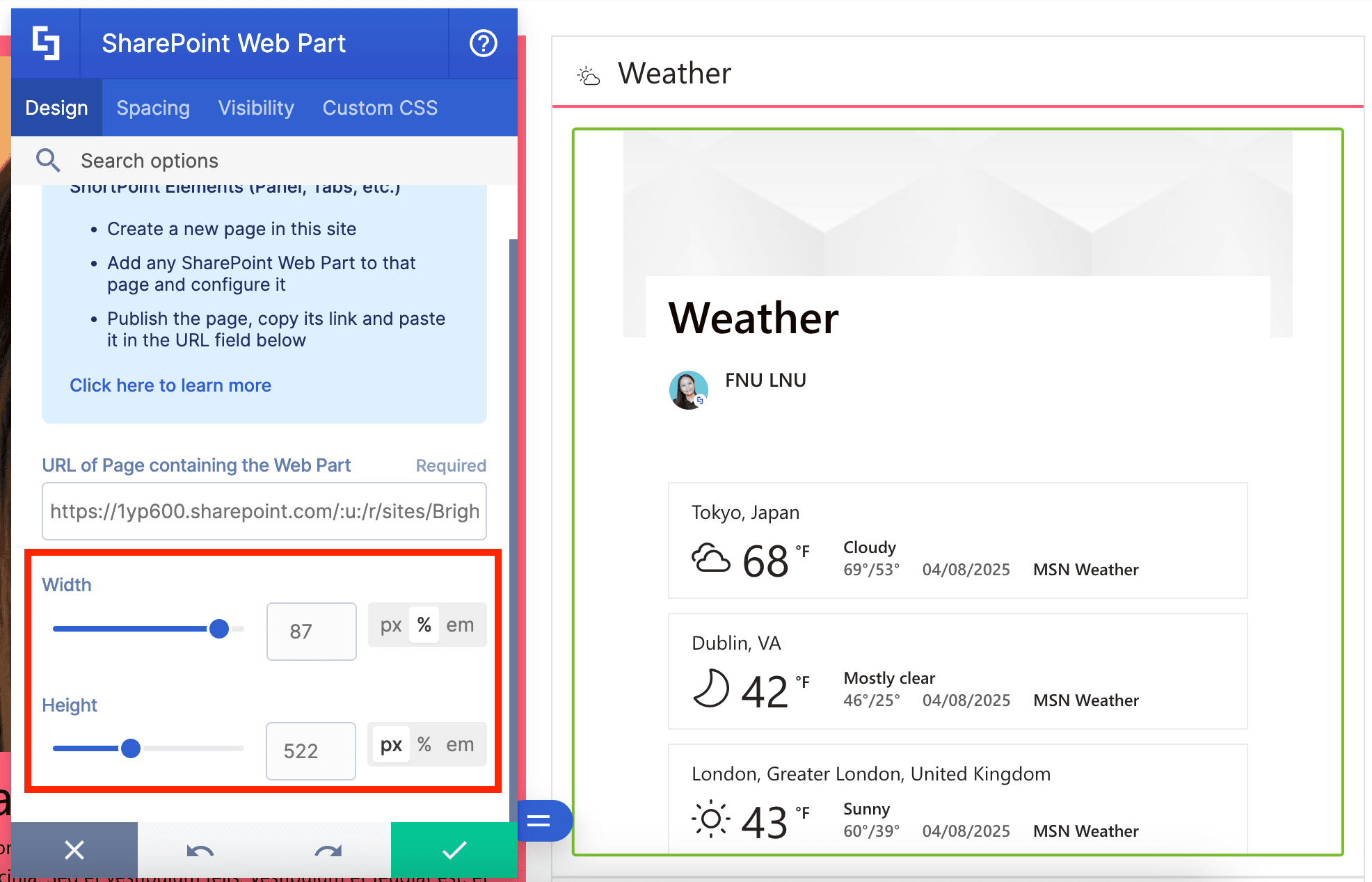1372x882 pixels.
Task: Open the Custom CSS tab
Action: (380, 108)
